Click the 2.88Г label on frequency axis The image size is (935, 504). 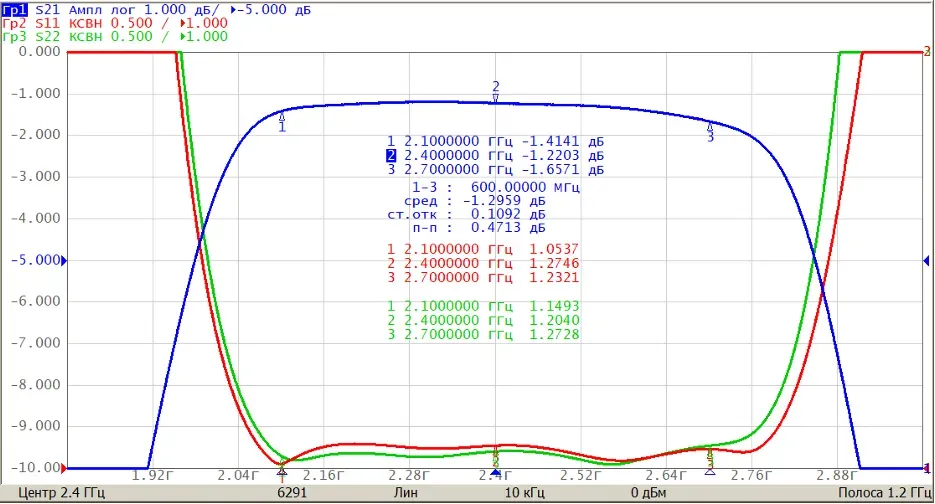click(837, 475)
